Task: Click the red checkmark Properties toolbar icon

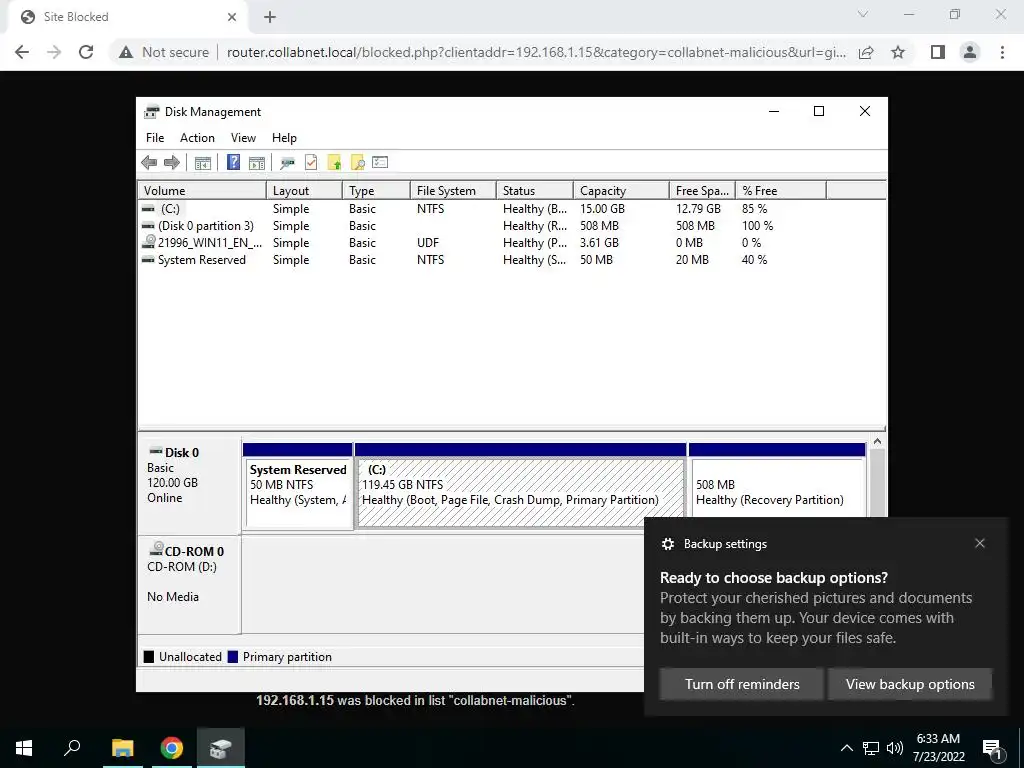Action: 311,163
